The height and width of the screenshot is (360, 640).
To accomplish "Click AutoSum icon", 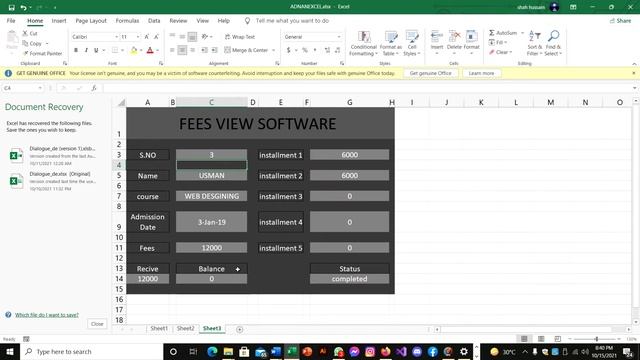I will tap(492, 33).
